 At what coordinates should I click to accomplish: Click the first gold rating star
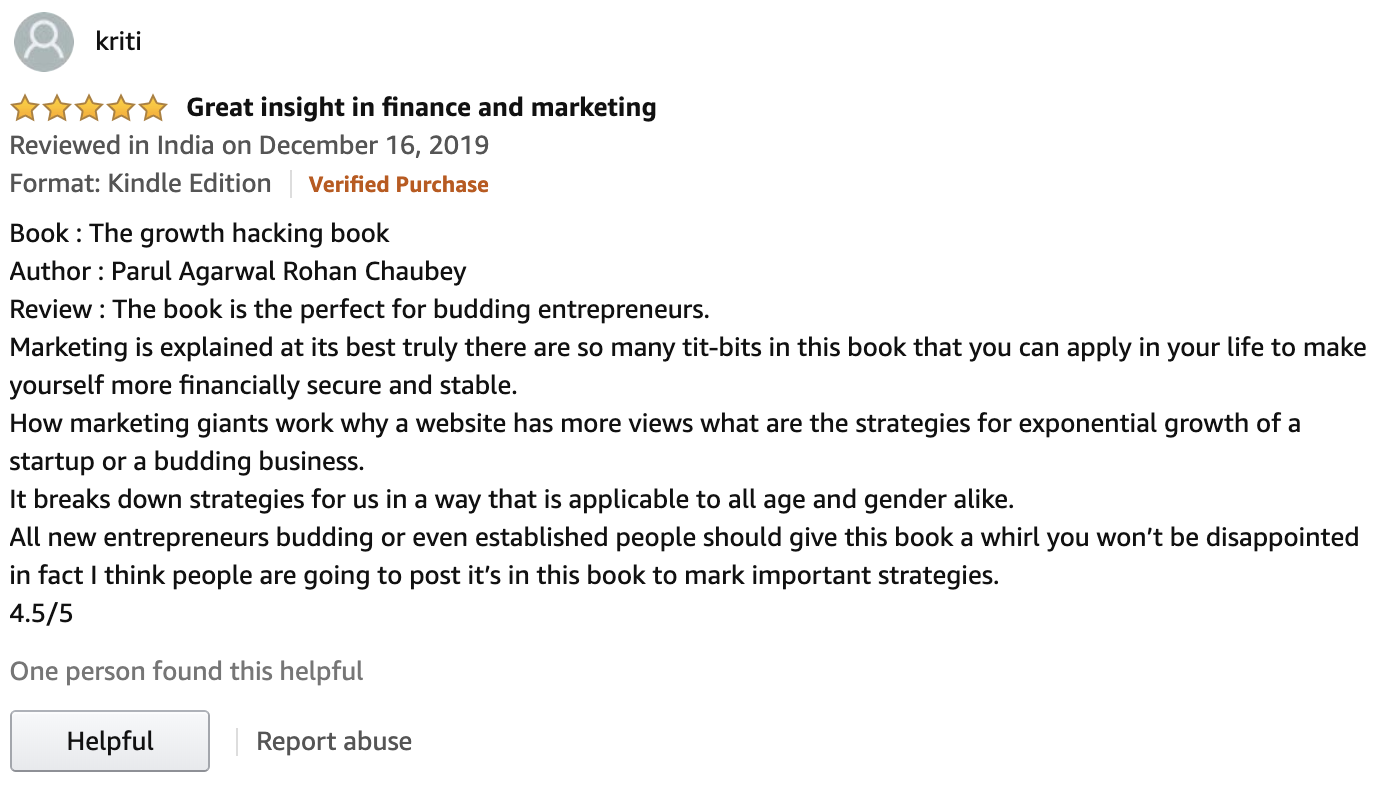click(x=26, y=107)
